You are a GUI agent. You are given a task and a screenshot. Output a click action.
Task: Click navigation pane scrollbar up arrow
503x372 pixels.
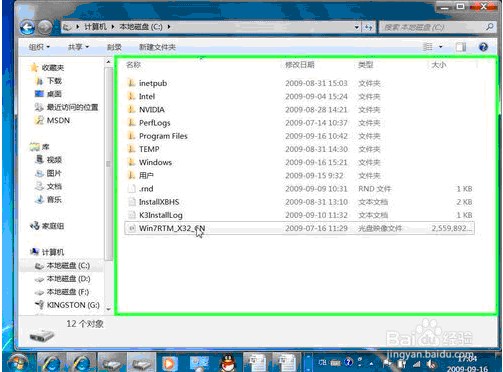point(108,62)
